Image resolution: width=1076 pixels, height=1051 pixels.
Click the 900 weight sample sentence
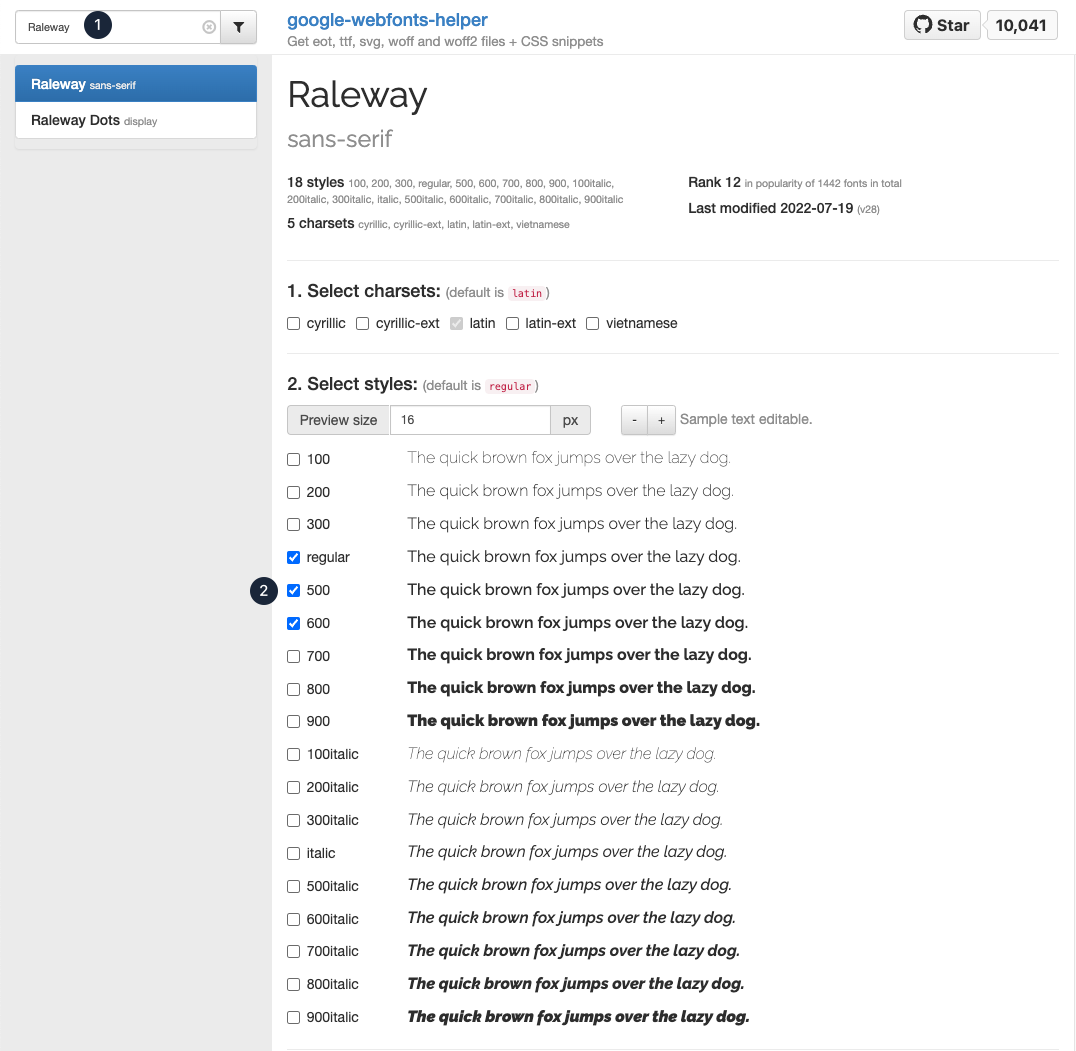coord(583,720)
